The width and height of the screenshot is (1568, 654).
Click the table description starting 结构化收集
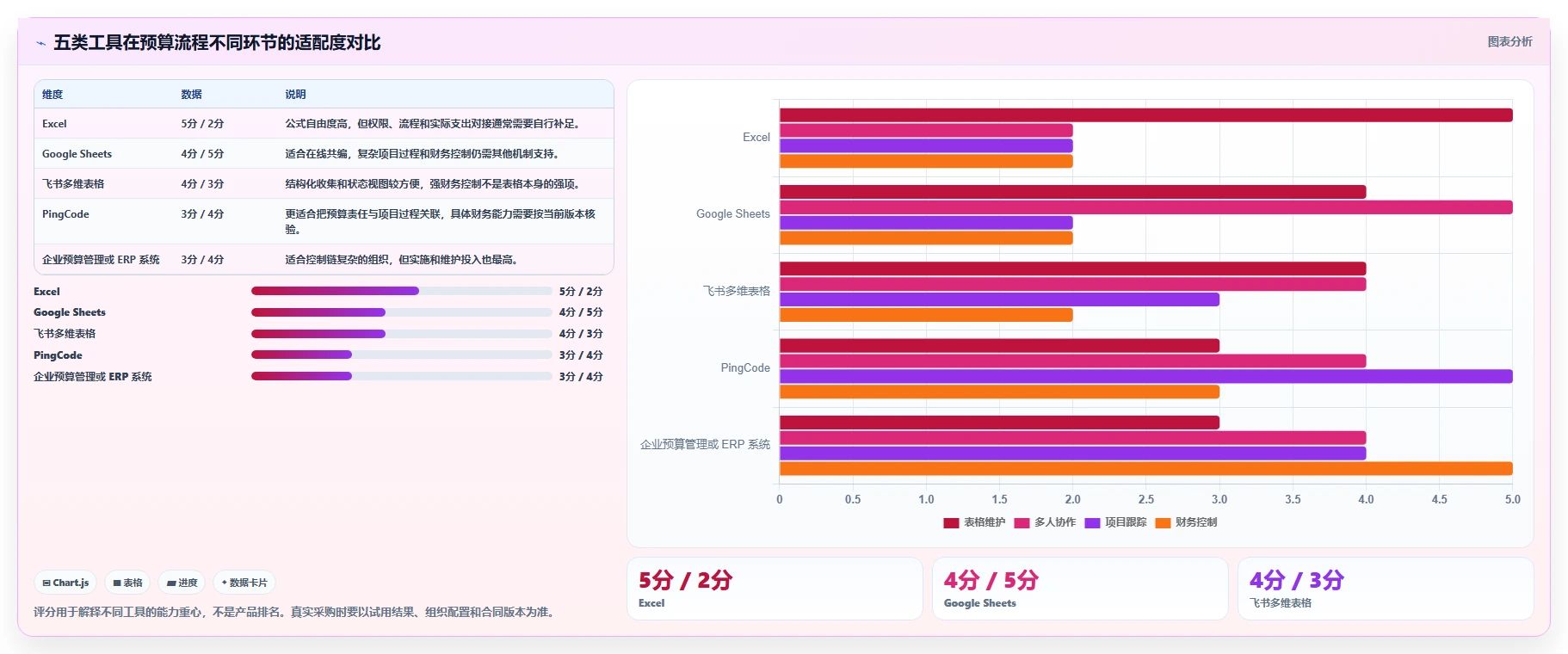click(x=435, y=184)
